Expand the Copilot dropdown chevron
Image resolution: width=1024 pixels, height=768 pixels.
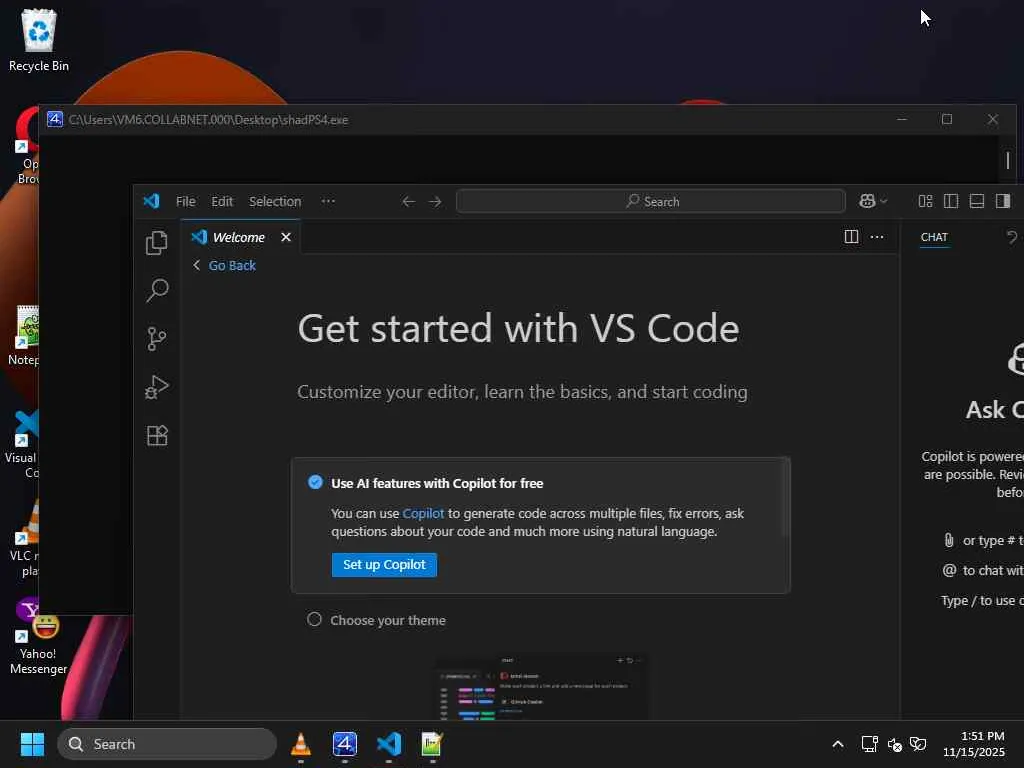(x=884, y=201)
